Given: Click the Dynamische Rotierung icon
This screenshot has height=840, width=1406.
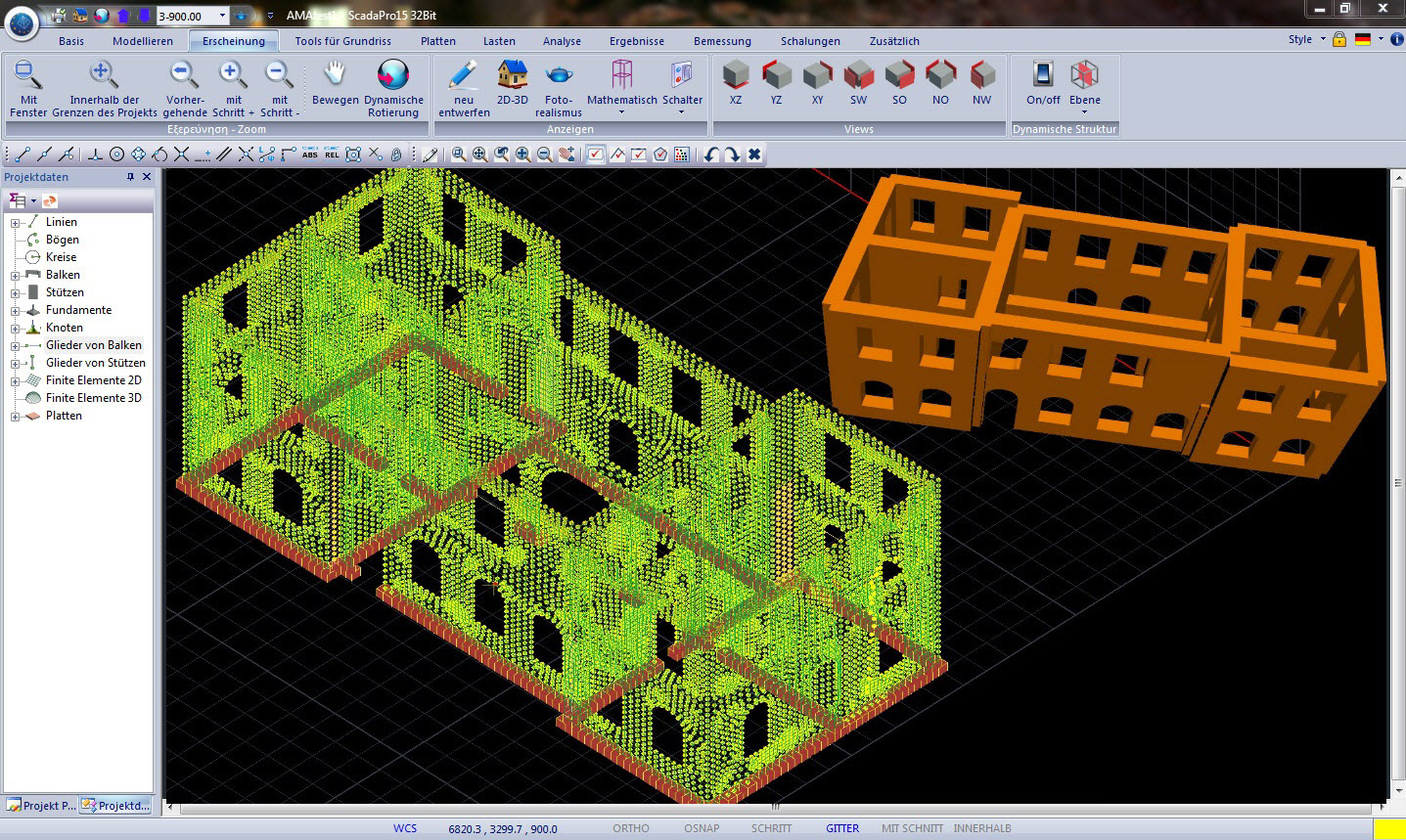Looking at the screenshot, I should tap(393, 76).
